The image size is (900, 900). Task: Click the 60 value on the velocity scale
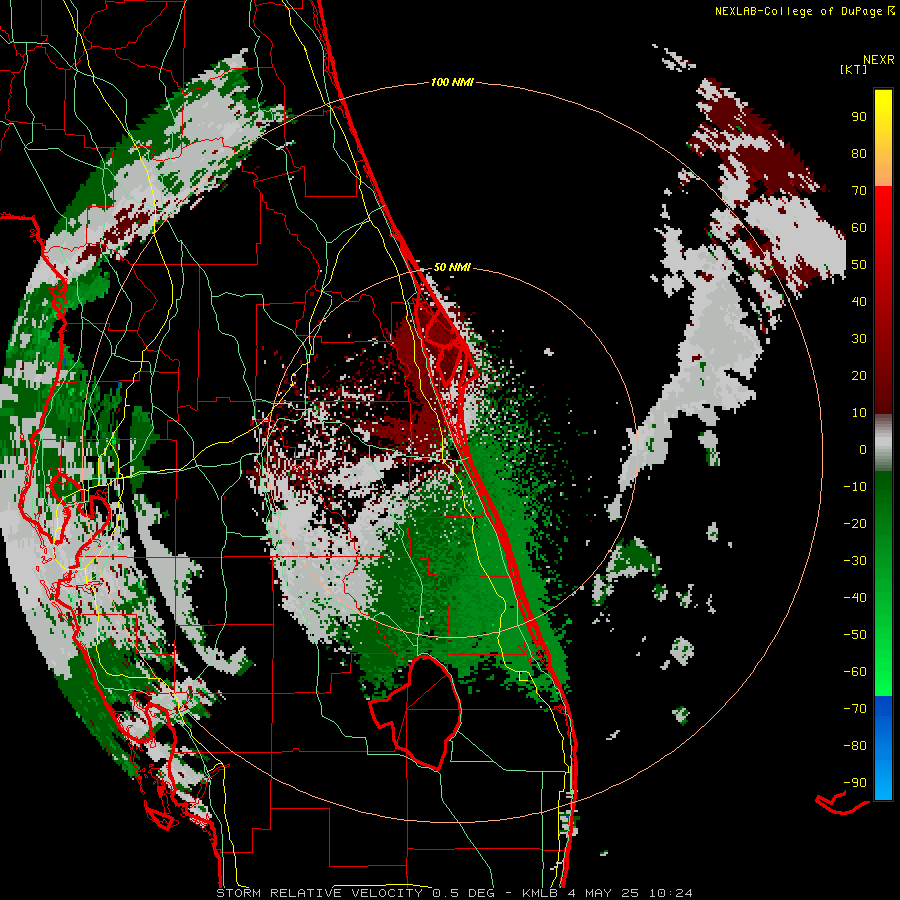click(x=859, y=227)
